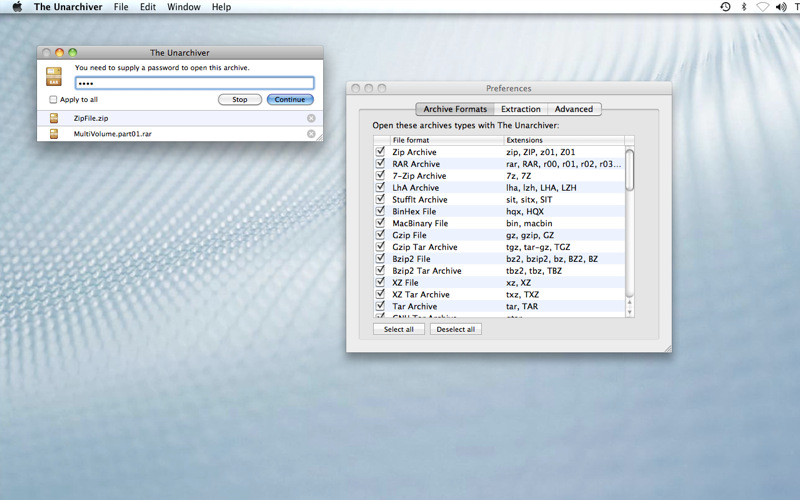
Task: Click the format list scroll down arrow
Action: [x=630, y=312]
